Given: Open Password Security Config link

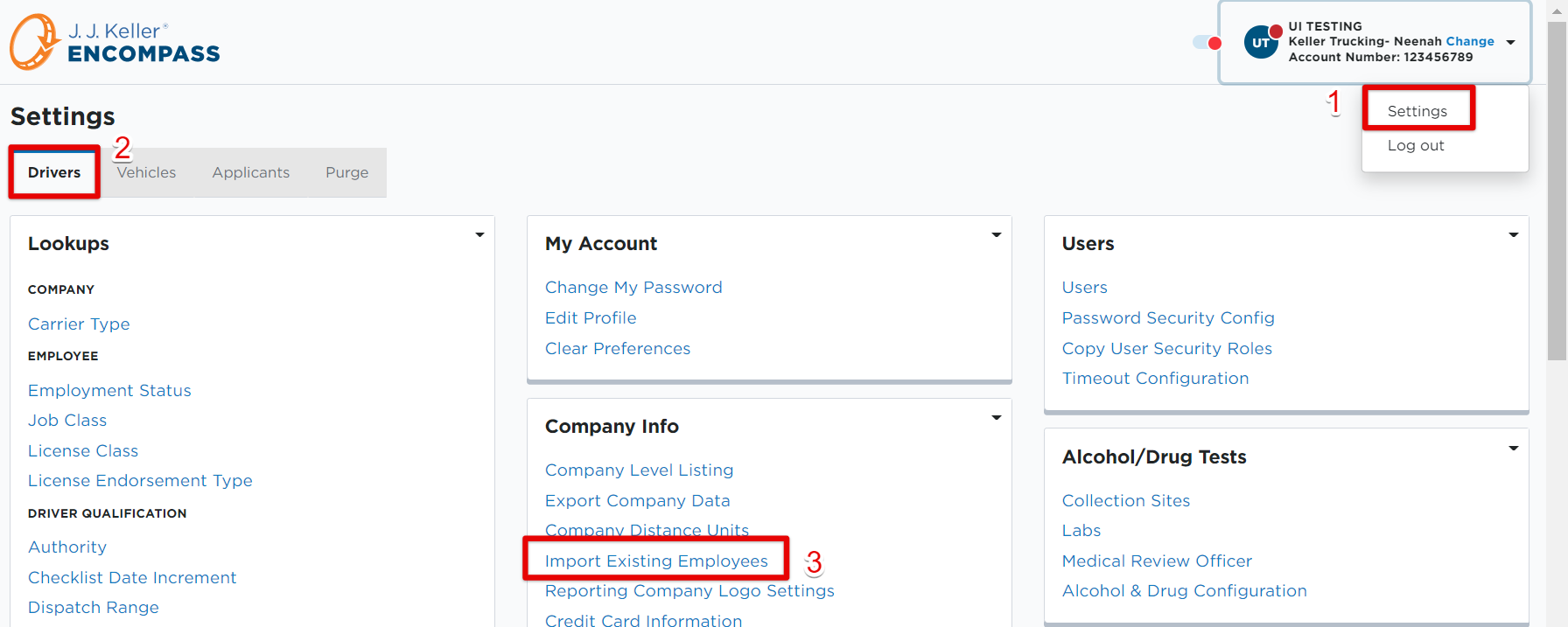Looking at the screenshot, I should coord(1168,318).
